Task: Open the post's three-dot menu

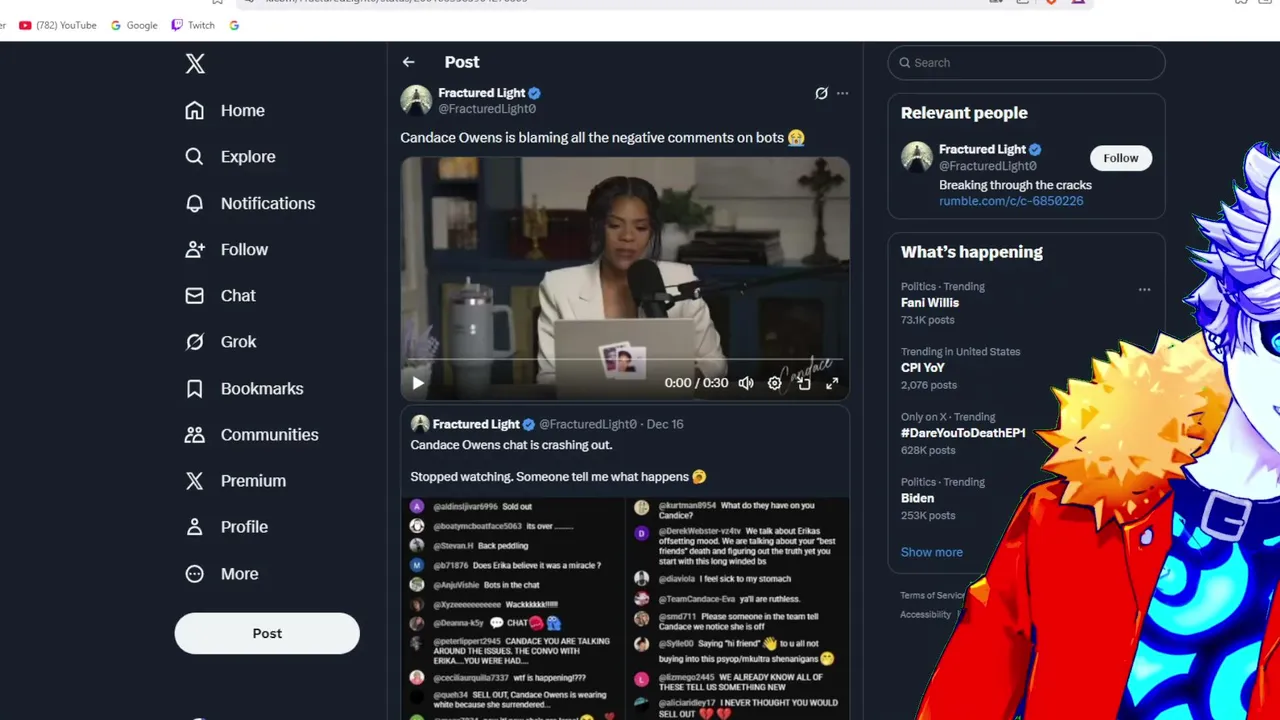Action: pyautogui.click(x=843, y=93)
